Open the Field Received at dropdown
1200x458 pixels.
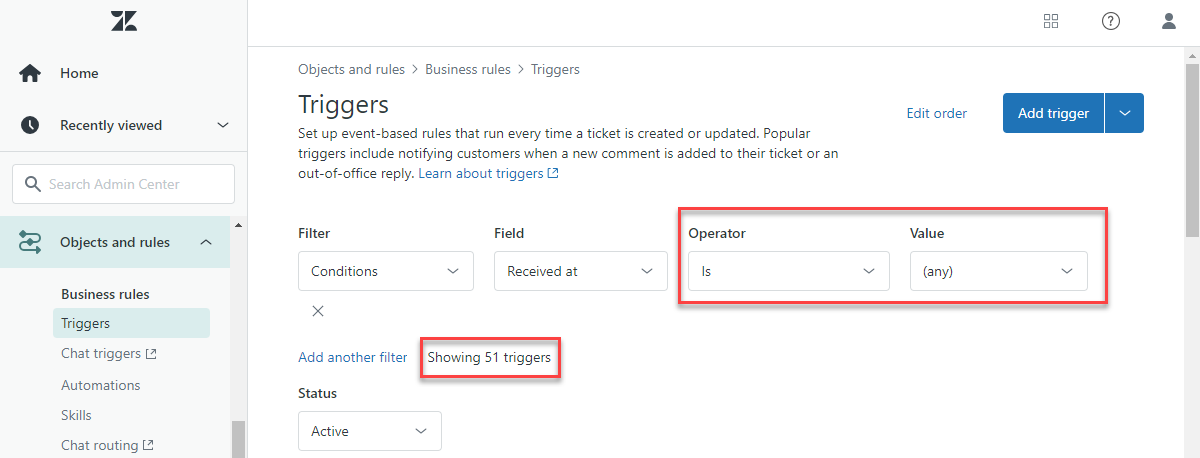(x=580, y=271)
